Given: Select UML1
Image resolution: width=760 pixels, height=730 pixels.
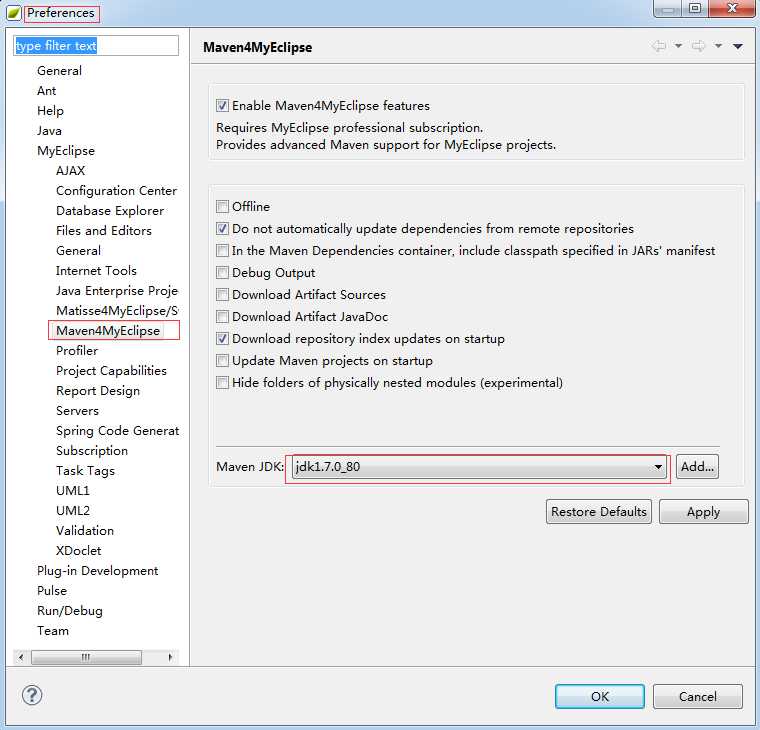Looking at the screenshot, I should 73,491.
